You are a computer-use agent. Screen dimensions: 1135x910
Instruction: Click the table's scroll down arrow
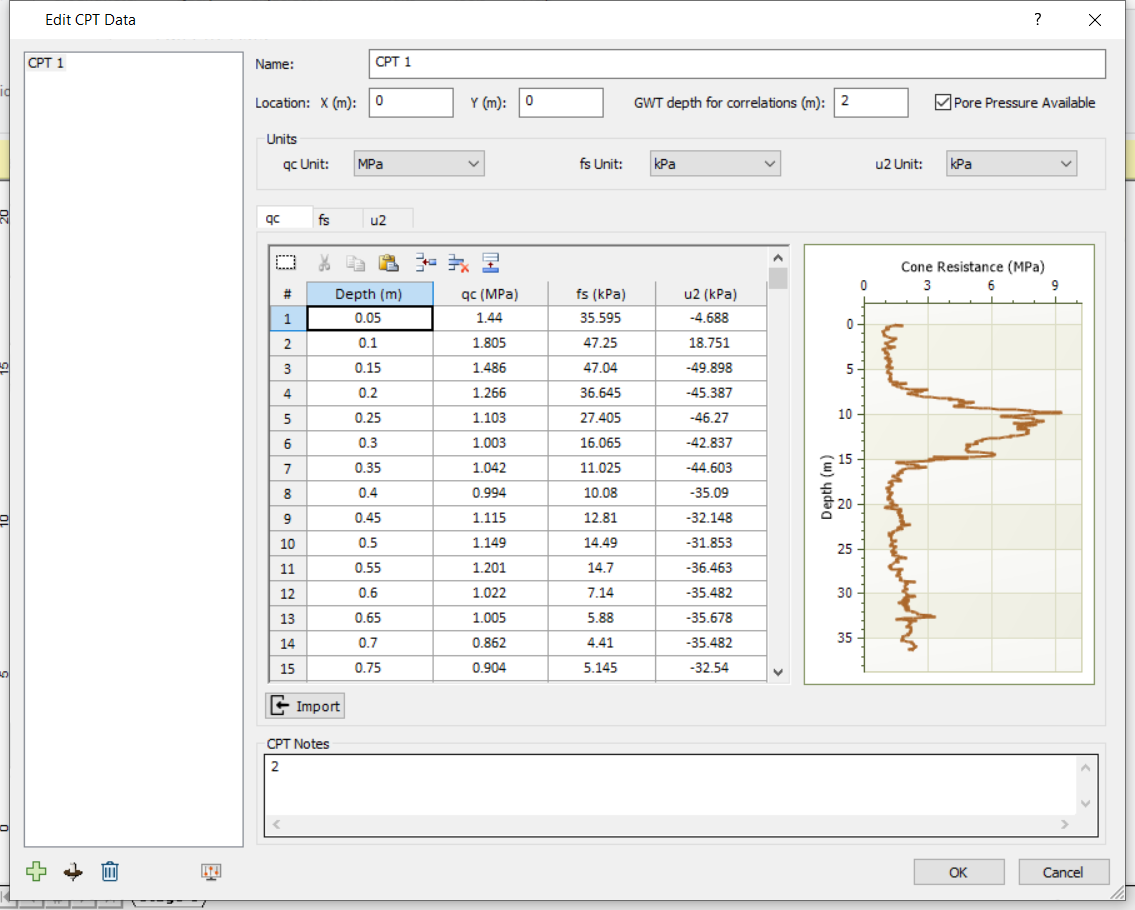(x=779, y=672)
